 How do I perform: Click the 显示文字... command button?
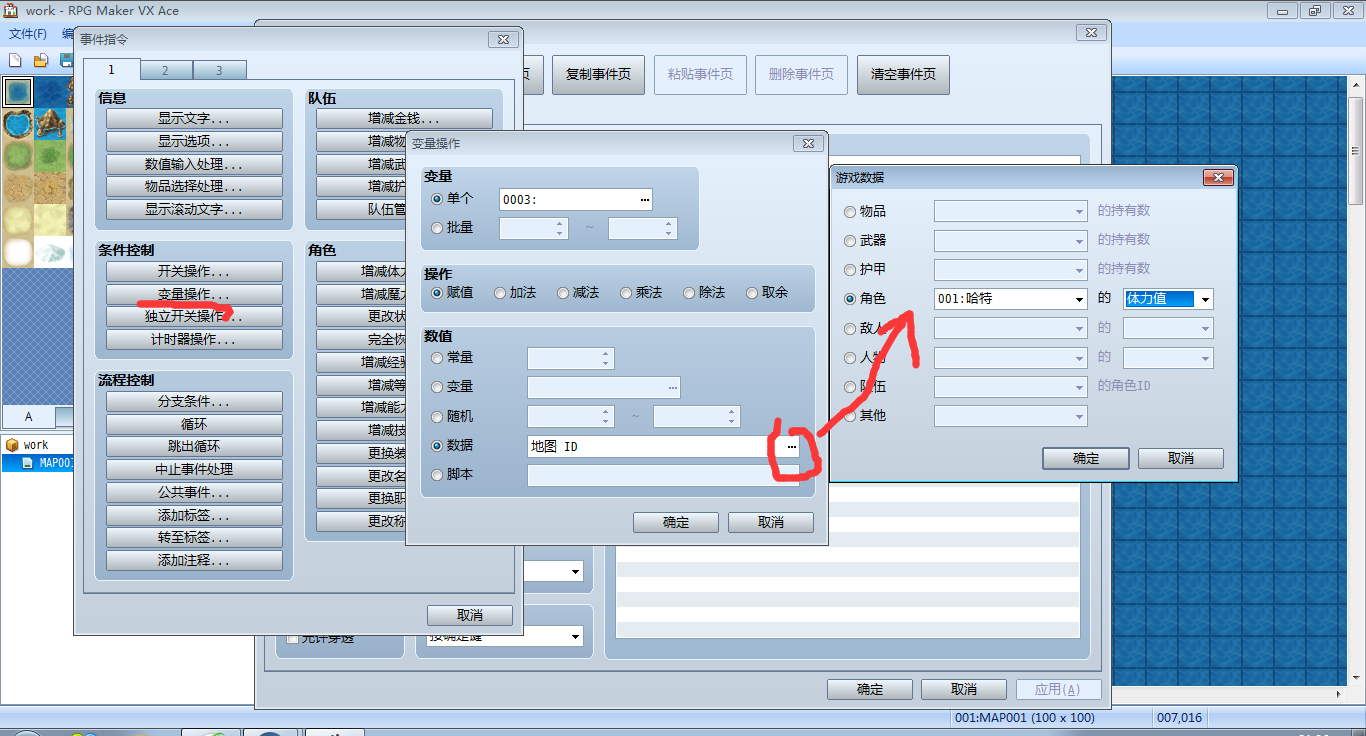pyautogui.click(x=194, y=119)
